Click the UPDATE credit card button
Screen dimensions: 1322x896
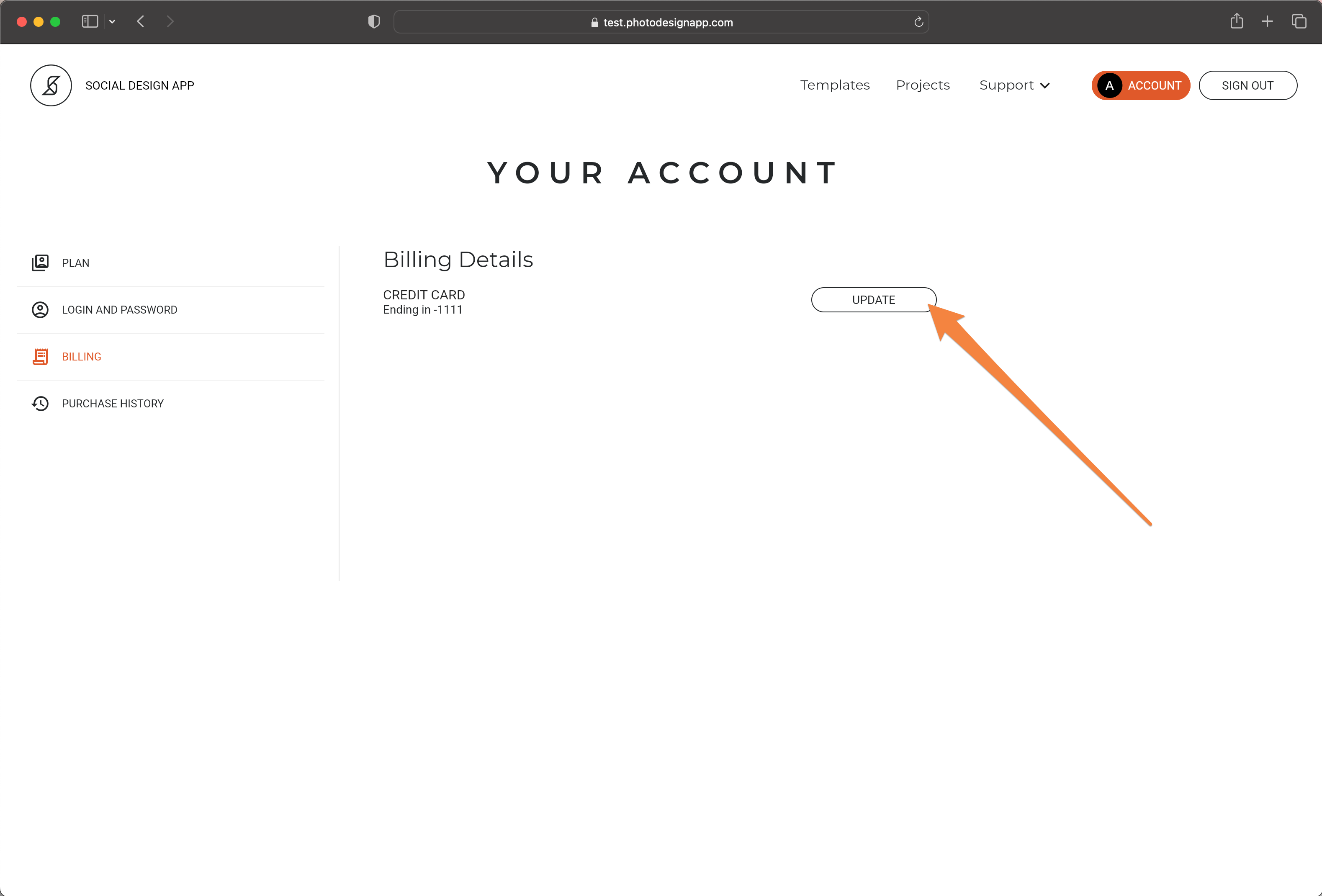coord(874,300)
